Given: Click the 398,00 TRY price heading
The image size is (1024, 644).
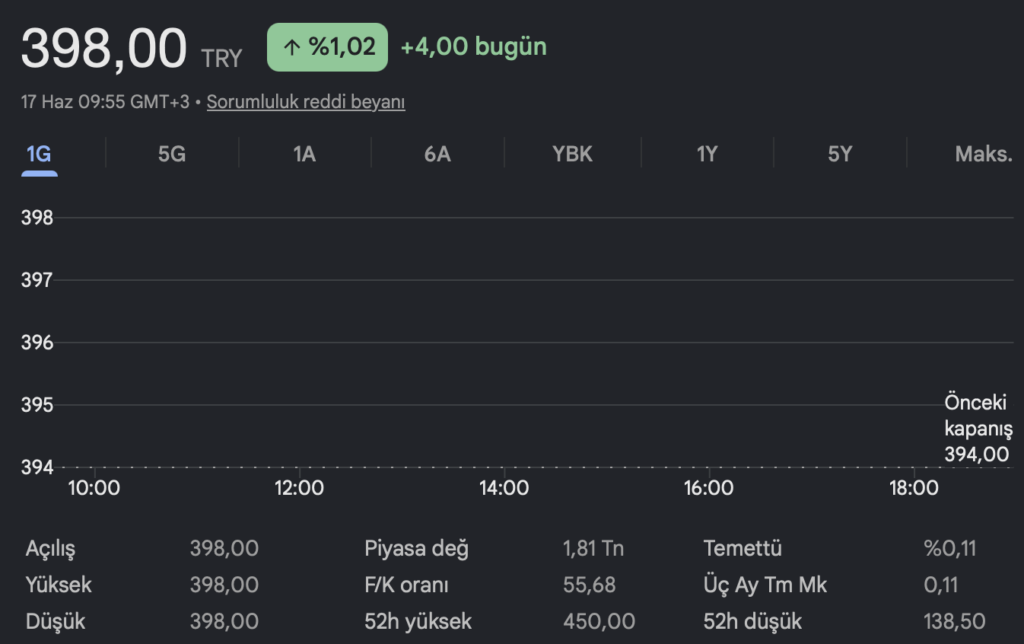Looking at the screenshot, I should (x=131, y=48).
